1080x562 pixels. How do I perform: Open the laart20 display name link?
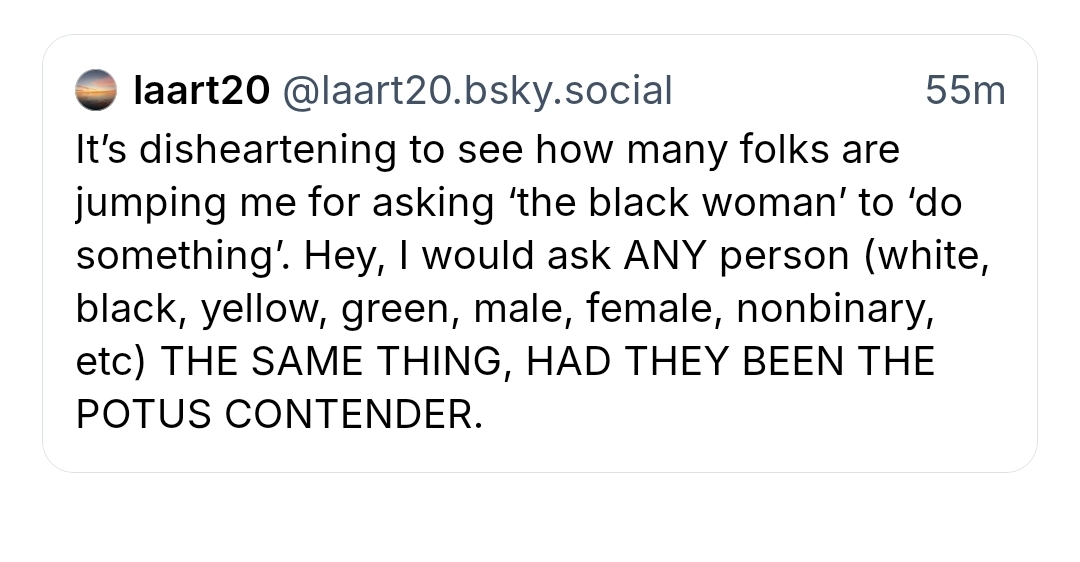click(x=202, y=91)
